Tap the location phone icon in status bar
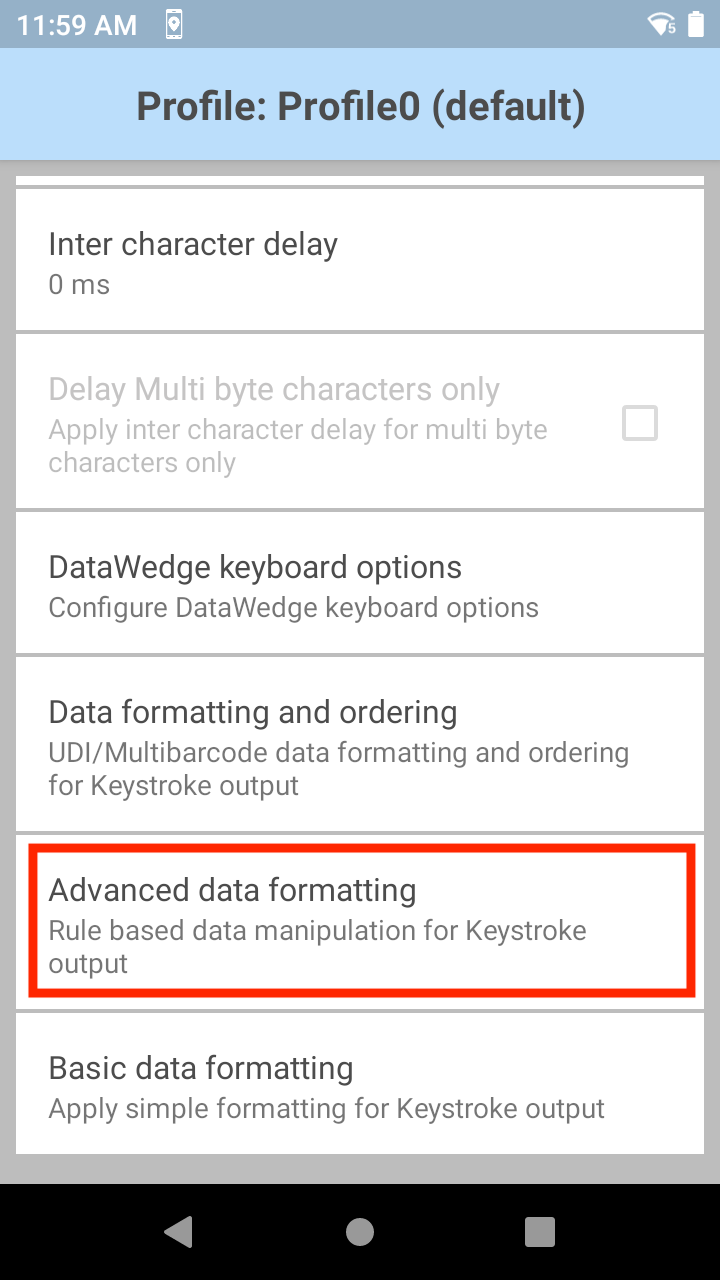The height and width of the screenshot is (1280, 720). (x=174, y=24)
